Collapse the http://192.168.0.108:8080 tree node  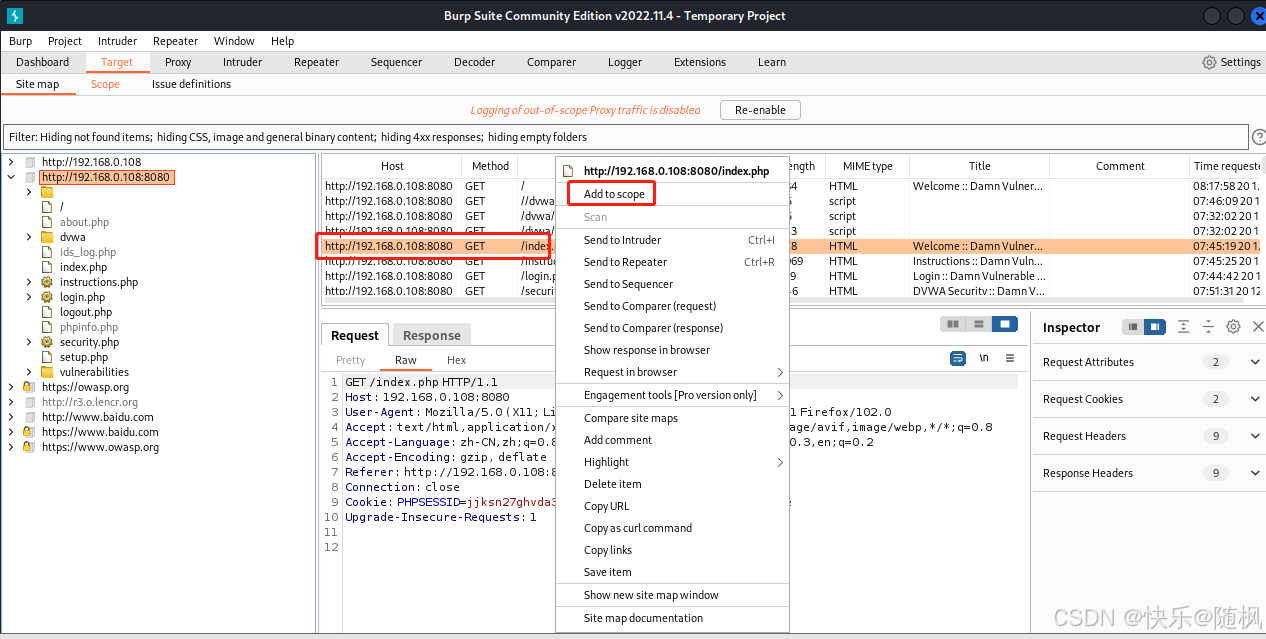(11, 177)
